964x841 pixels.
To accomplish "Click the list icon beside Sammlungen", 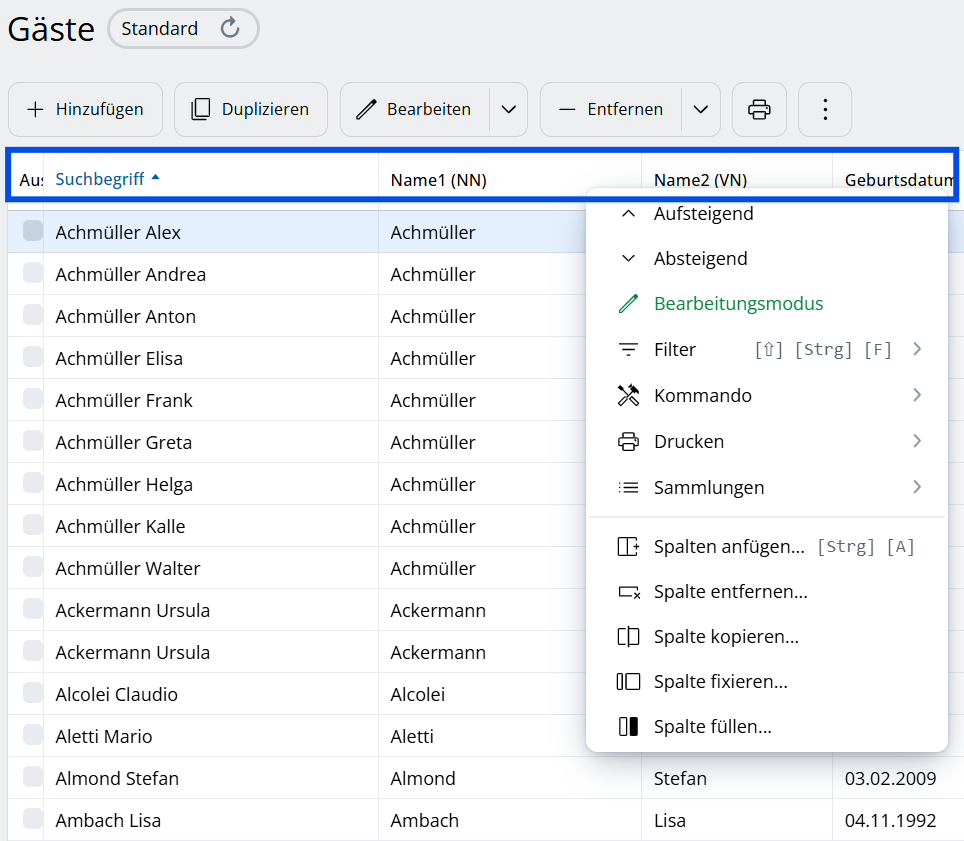I will tap(628, 488).
